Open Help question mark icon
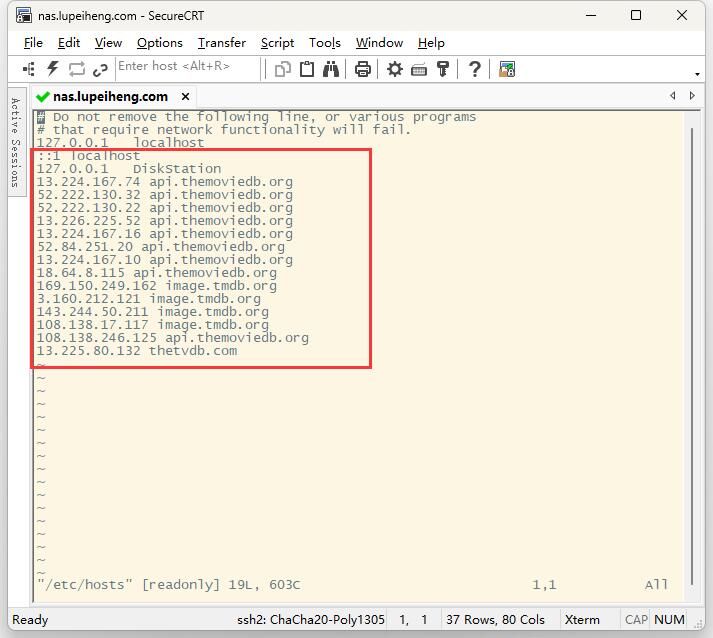The image size is (713, 638). pos(475,69)
